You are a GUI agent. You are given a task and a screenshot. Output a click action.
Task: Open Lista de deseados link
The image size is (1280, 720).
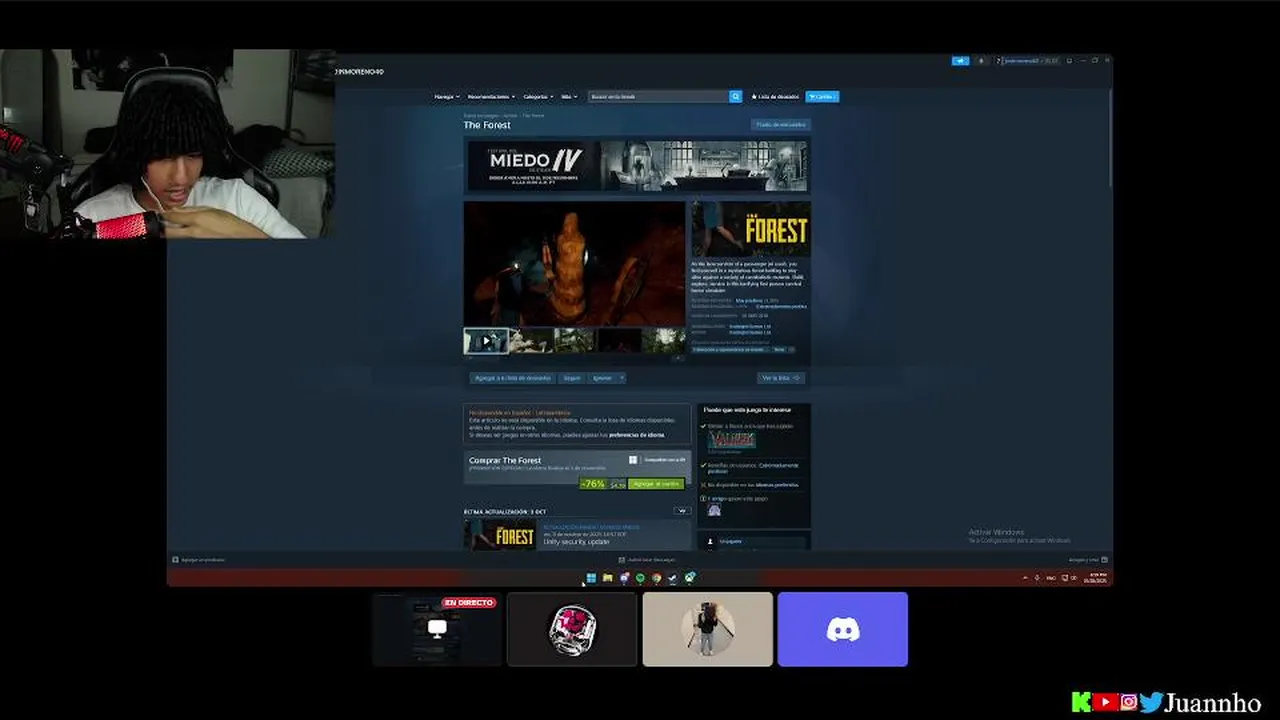[775, 97]
